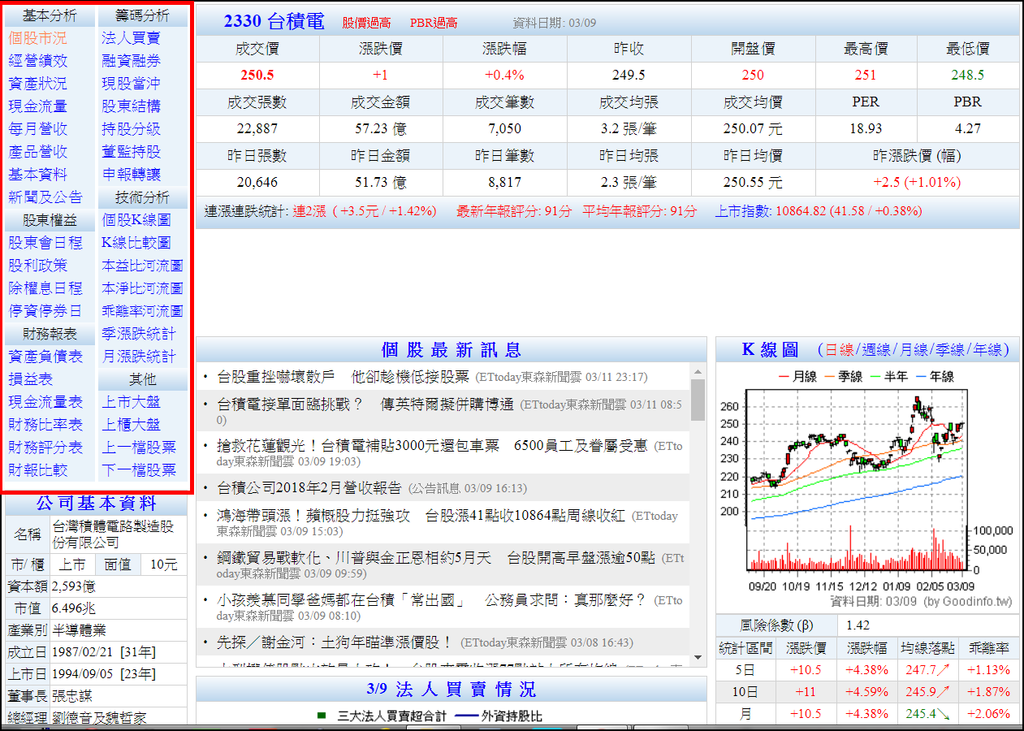The width and height of the screenshot is (1024, 731).
Task: Open 財務評分表 link
Action: click(x=45, y=448)
